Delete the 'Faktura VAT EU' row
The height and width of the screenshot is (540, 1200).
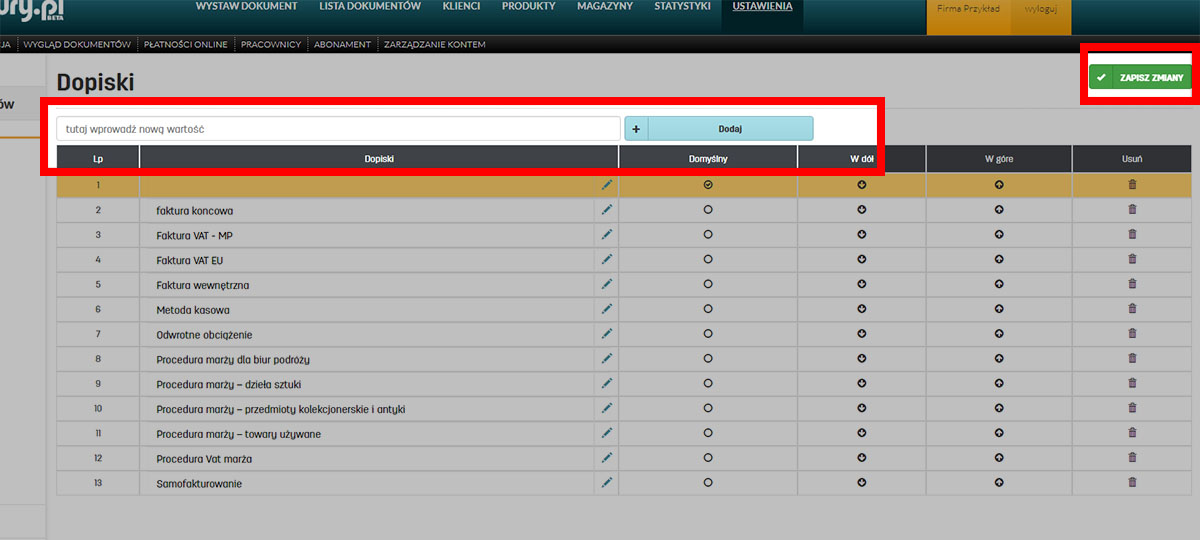1132,260
